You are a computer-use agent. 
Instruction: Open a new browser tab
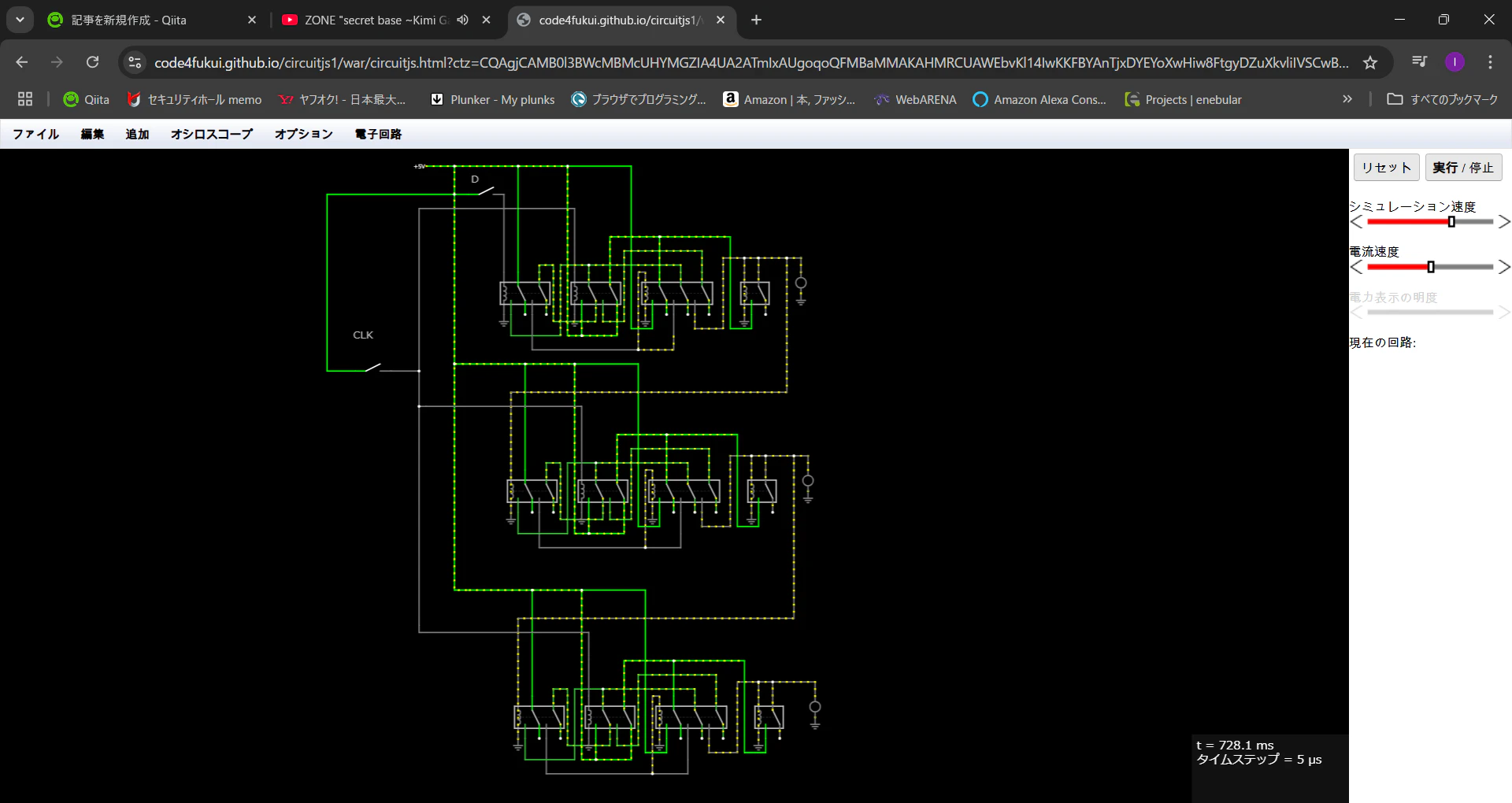point(756,20)
